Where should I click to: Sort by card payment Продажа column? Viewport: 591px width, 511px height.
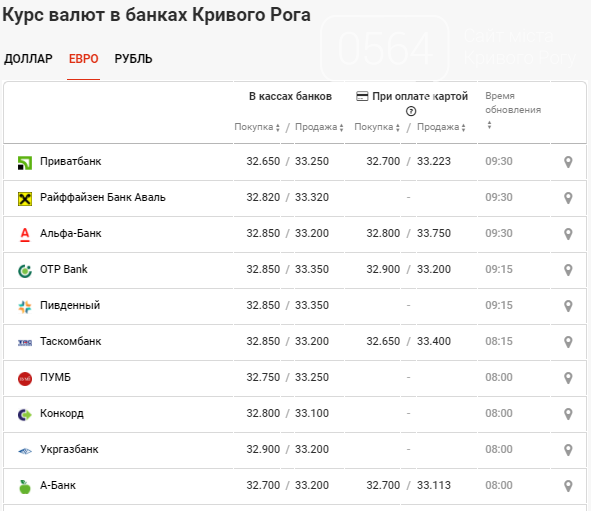point(441,127)
